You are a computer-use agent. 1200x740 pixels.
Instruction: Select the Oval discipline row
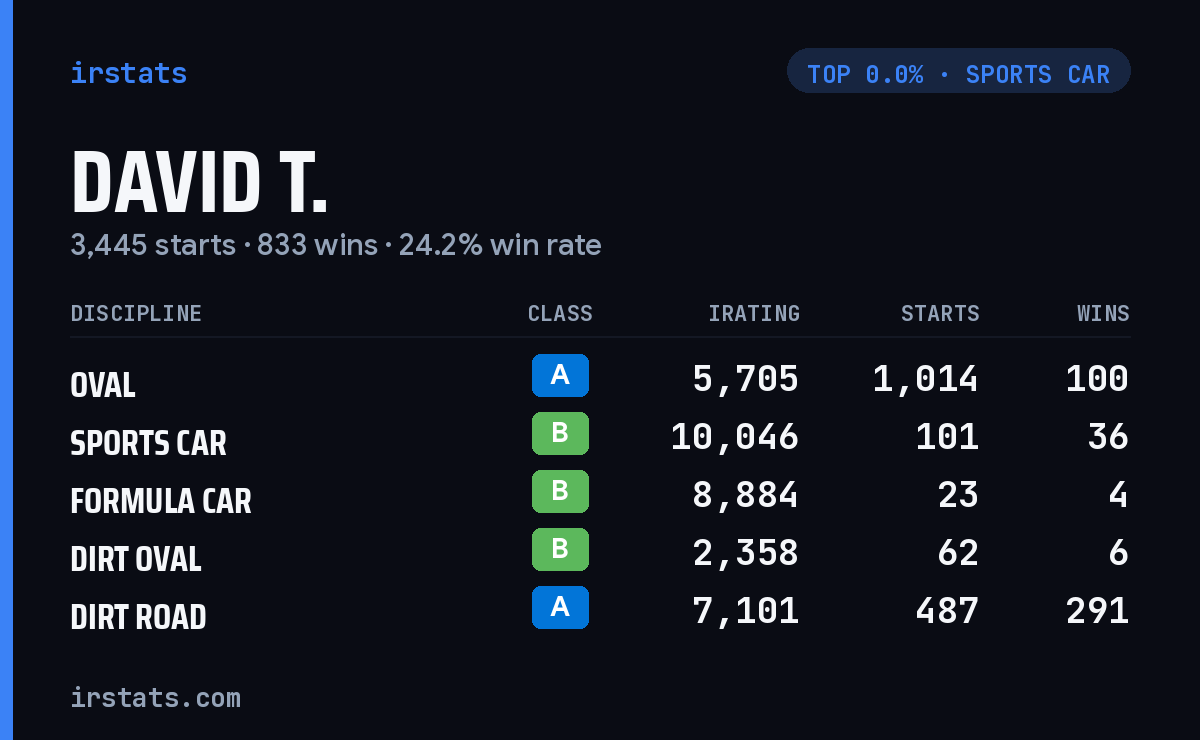click(600, 379)
